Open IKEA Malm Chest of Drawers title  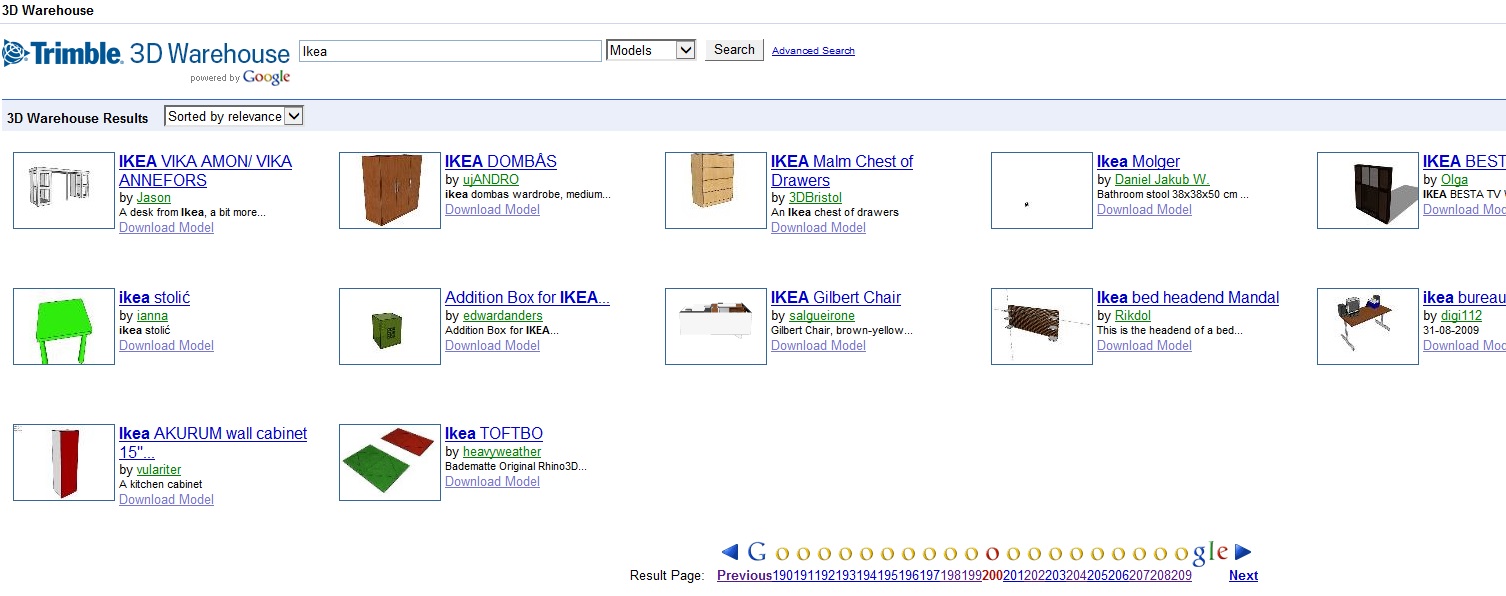click(842, 171)
